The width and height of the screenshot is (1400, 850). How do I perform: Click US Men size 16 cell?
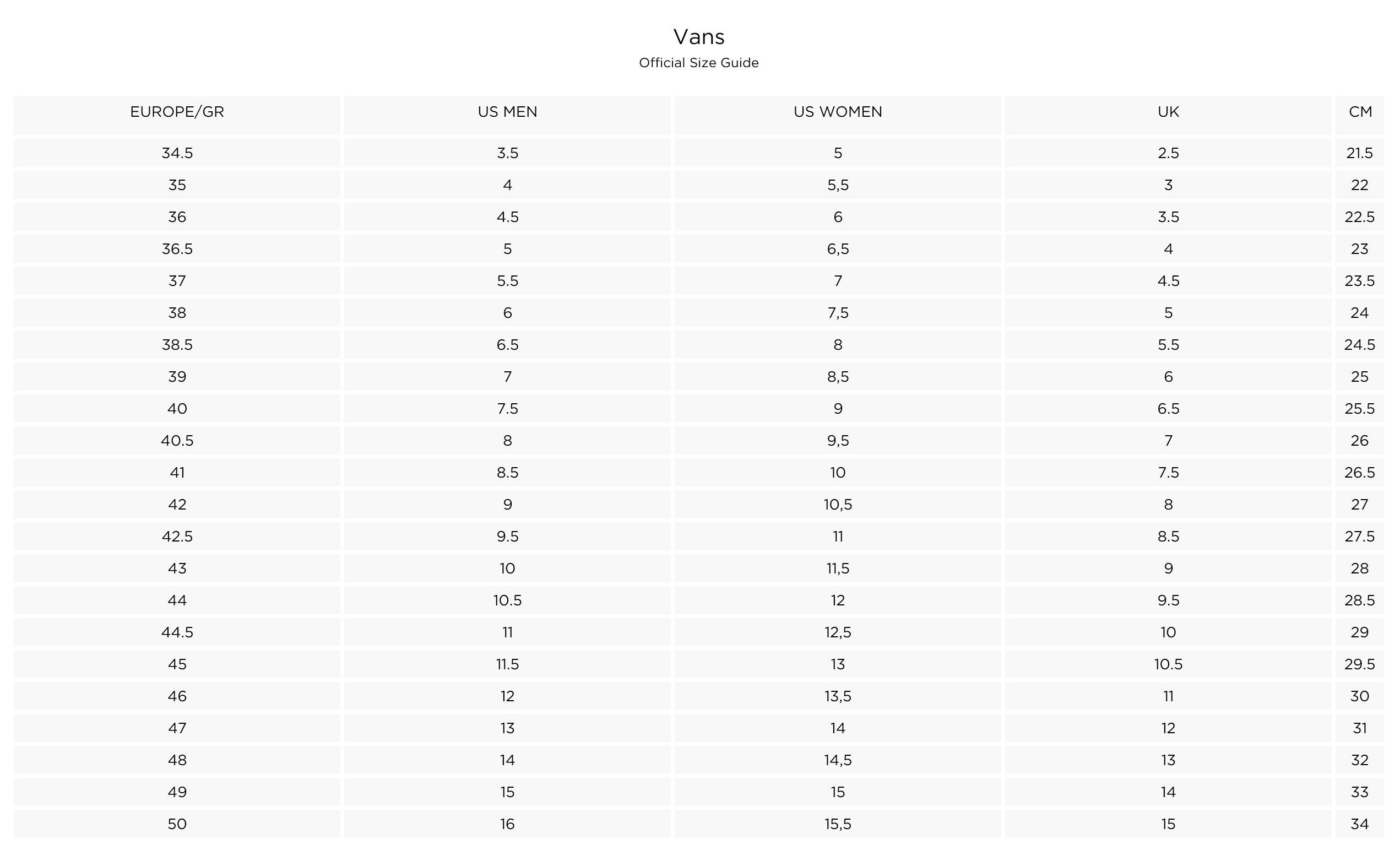[507, 824]
